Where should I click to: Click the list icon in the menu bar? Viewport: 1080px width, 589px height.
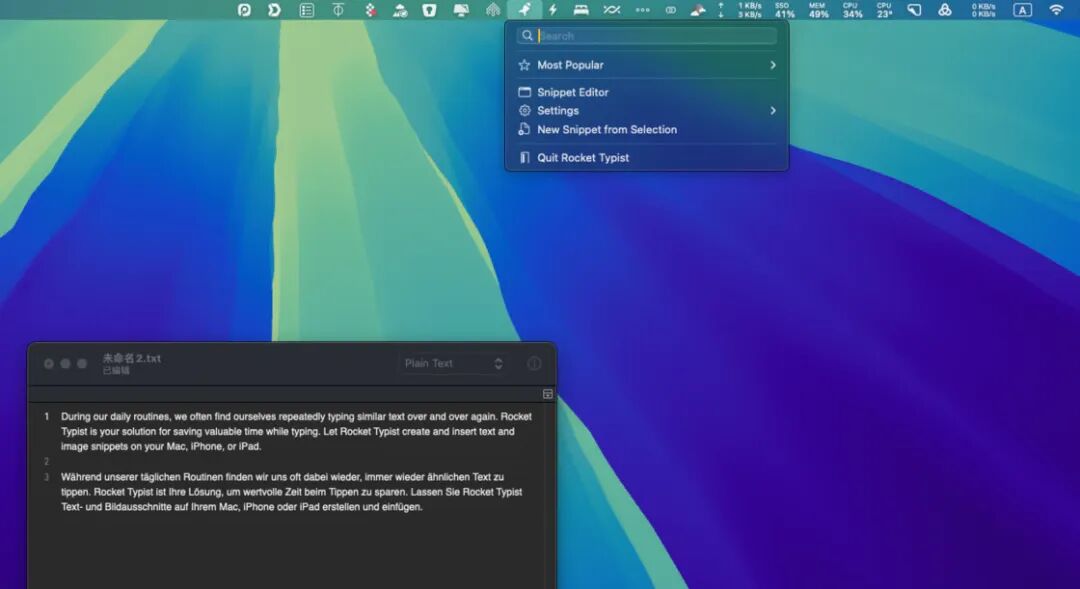307,10
